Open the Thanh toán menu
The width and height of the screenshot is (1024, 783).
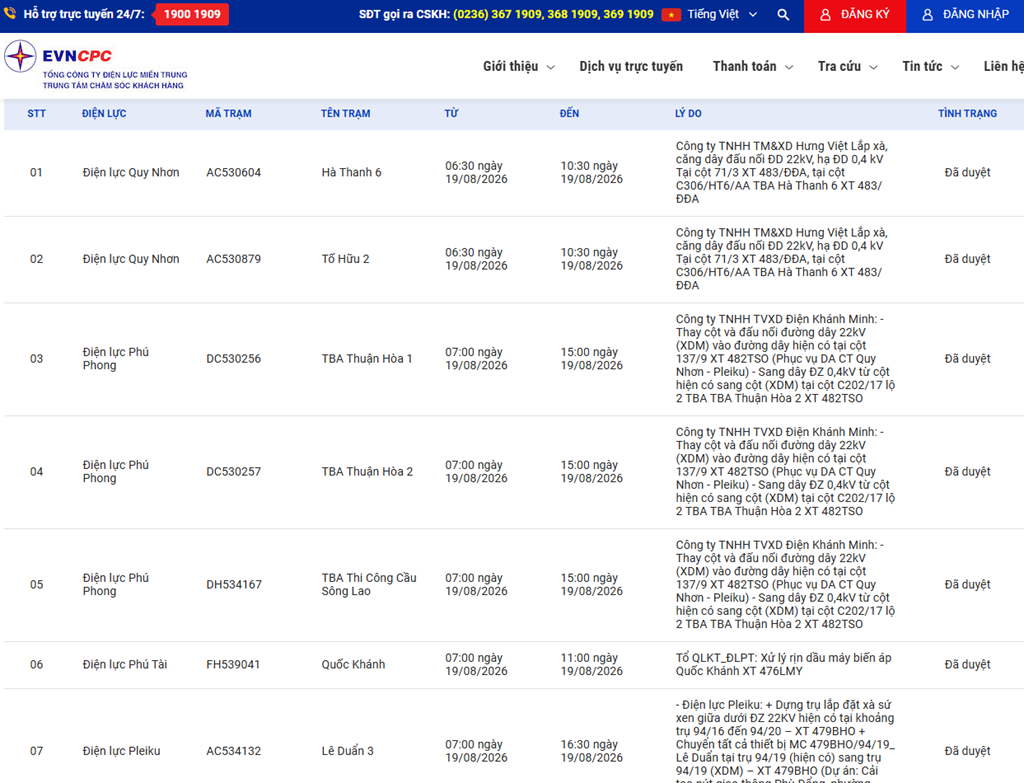744,66
